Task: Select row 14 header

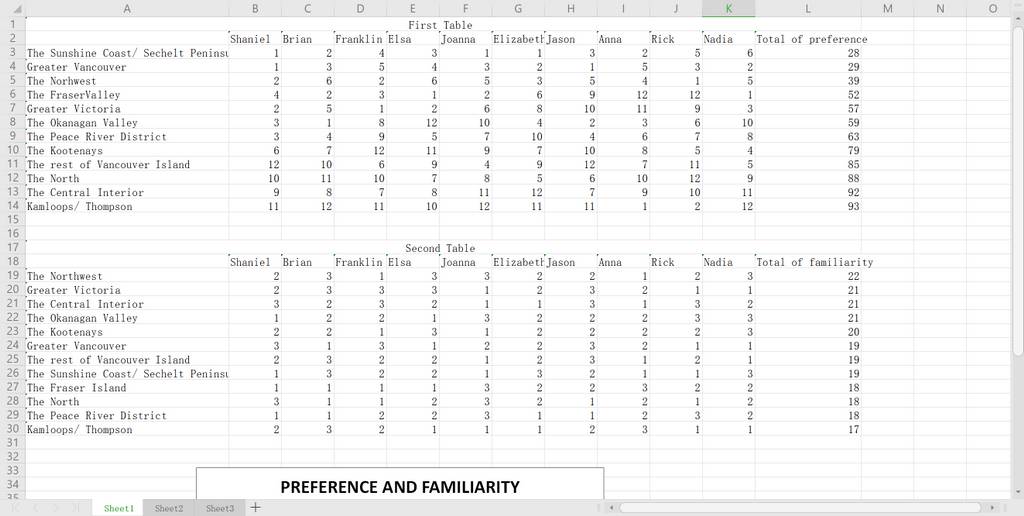Action: [x=12, y=206]
